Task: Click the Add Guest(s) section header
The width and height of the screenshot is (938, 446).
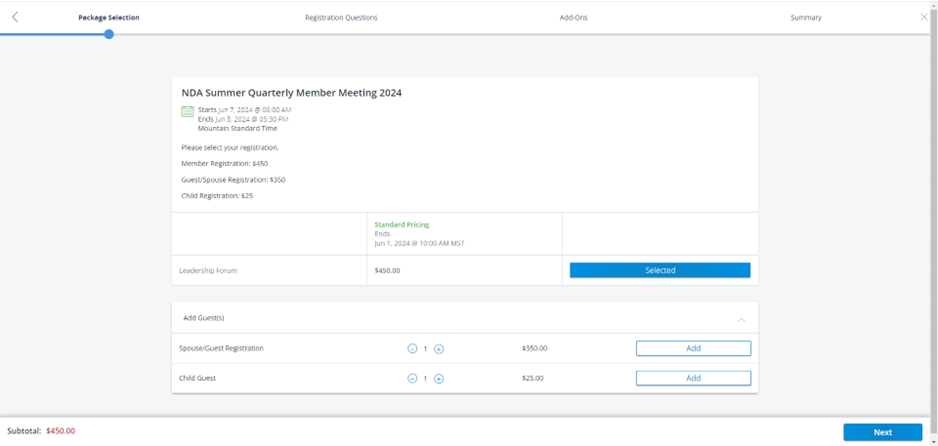Action: (x=204, y=318)
